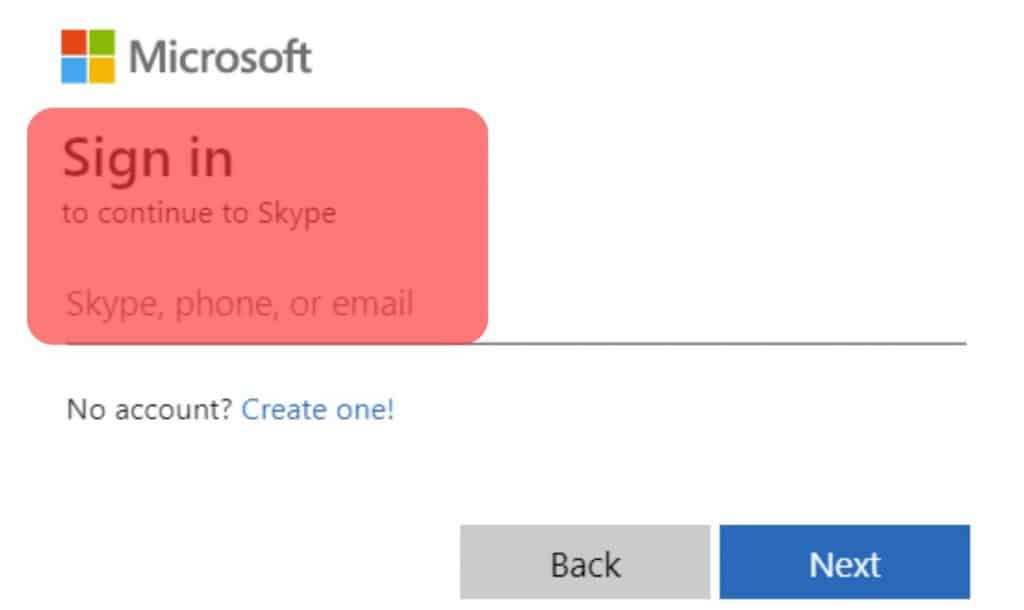1024x610 pixels.
Task: Click the Microsoft four-square logo
Action: coord(87,55)
